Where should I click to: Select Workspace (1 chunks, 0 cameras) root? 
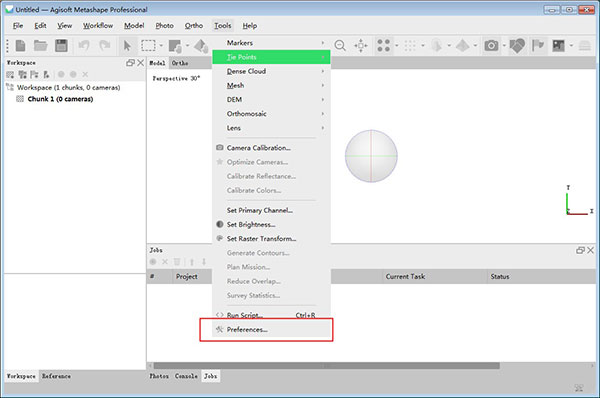coord(68,88)
